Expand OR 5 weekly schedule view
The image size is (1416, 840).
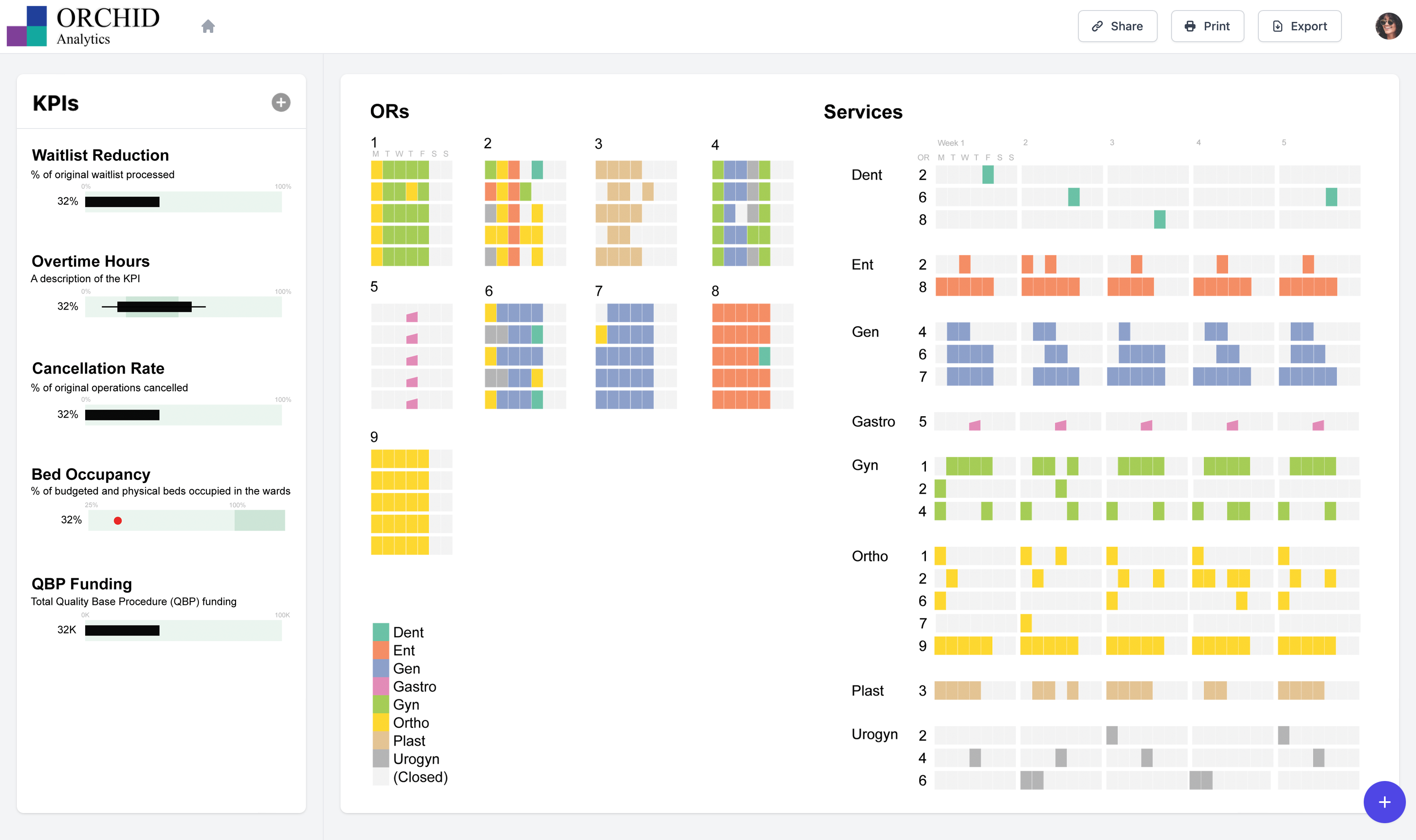[x=375, y=290]
